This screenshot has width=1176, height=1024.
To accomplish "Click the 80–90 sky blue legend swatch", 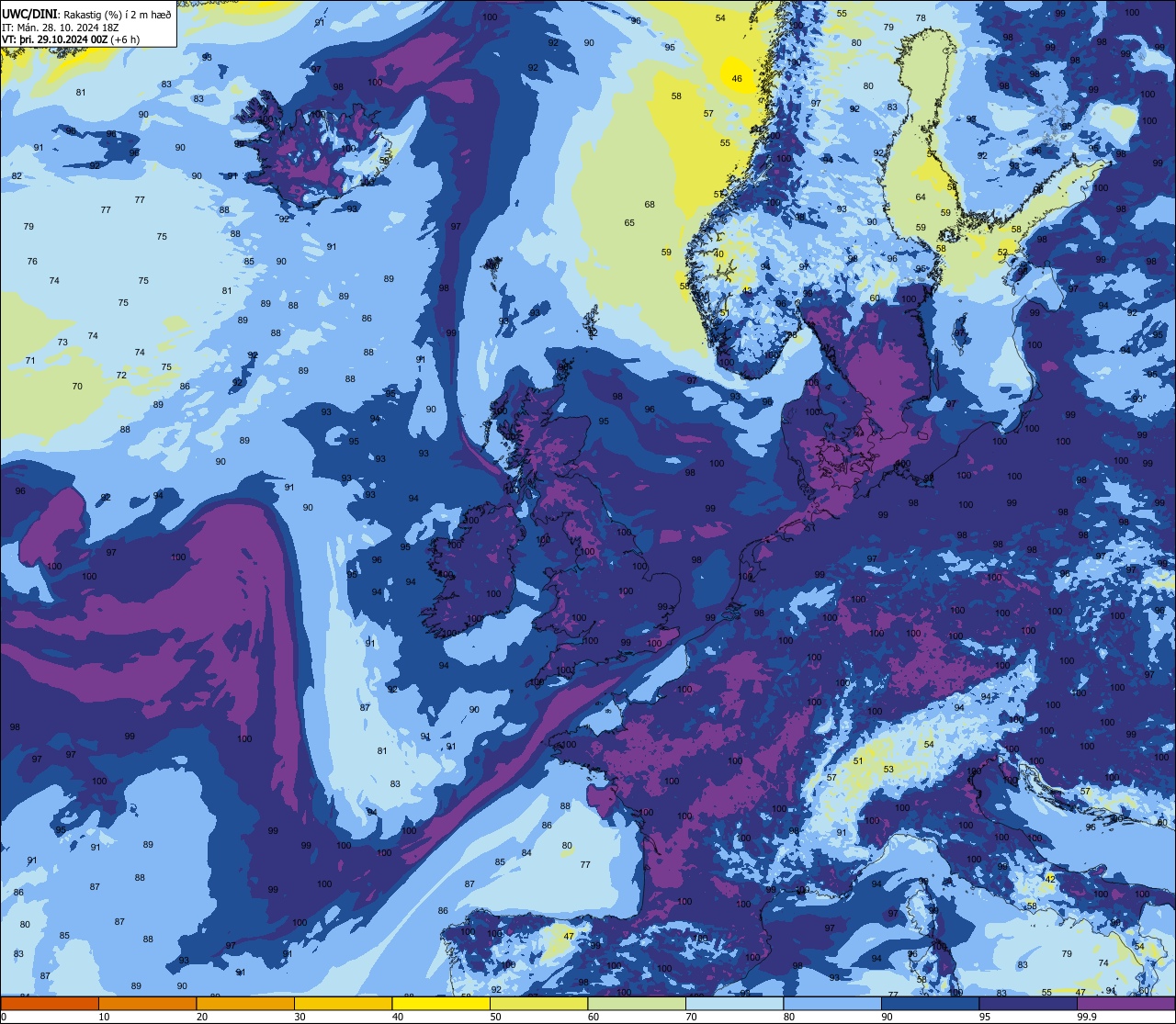I will (832, 1003).
